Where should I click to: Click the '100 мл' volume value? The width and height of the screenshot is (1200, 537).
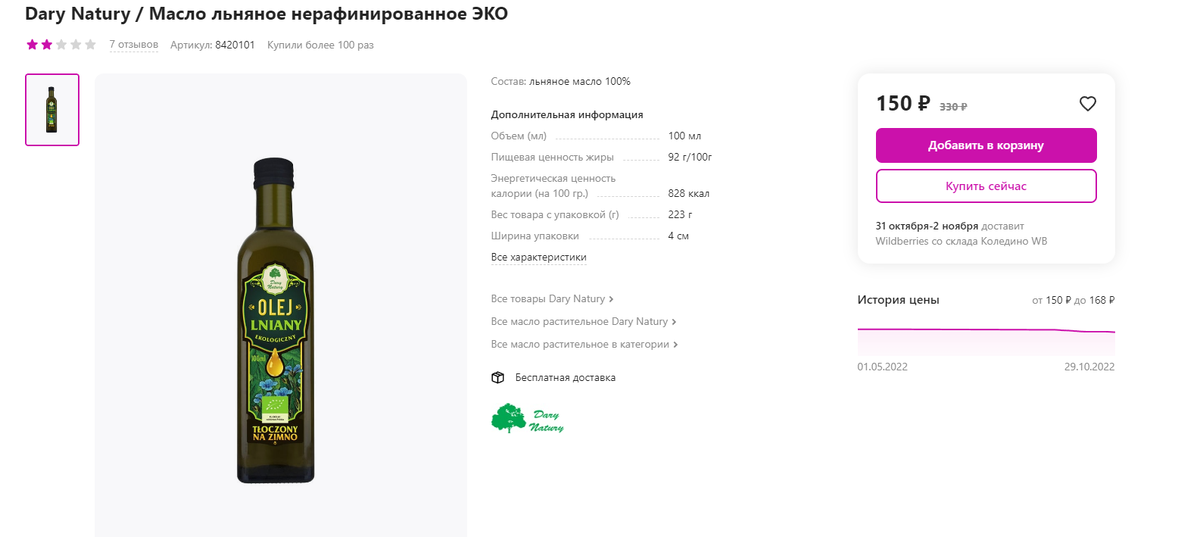[685, 136]
